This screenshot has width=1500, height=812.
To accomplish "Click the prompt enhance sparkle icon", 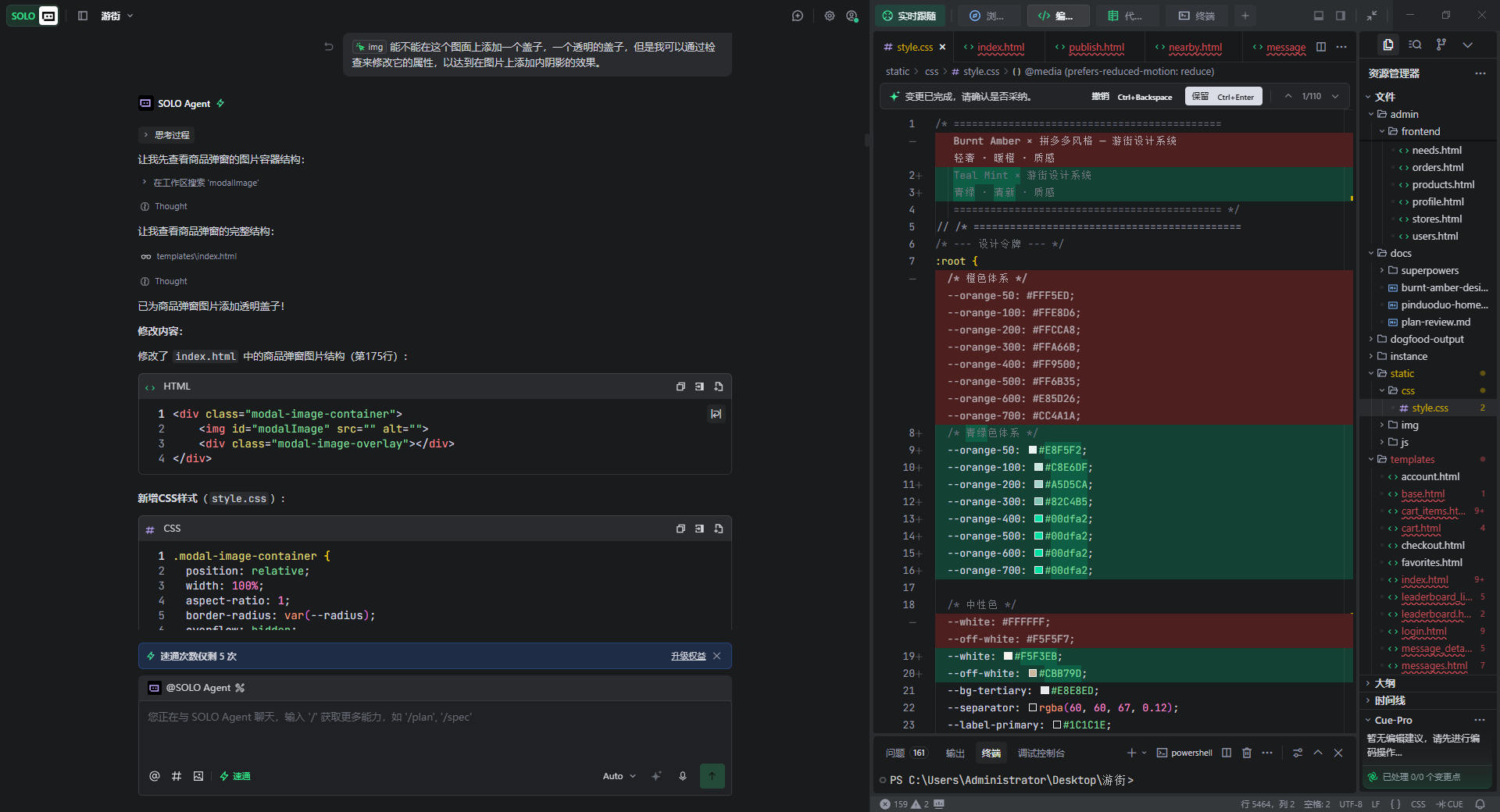I will pyautogui.click(x=656, y=776).
